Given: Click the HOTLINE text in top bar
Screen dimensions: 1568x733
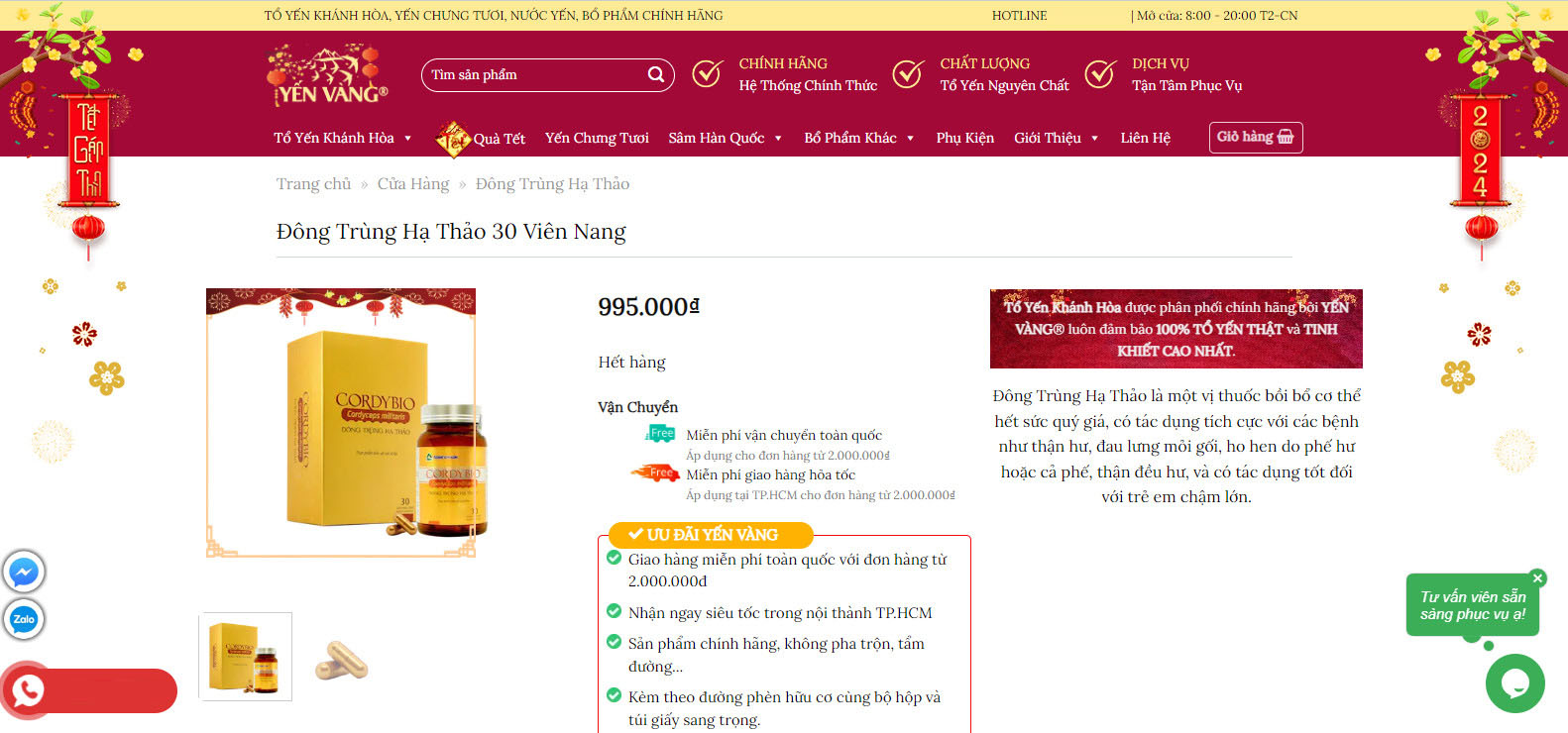Looking at the screenshot, I should [x=1020, y=16].
